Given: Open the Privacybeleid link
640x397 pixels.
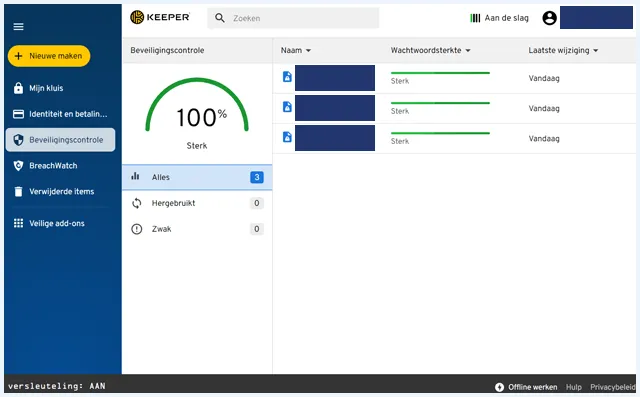Looking at the screenshot, I should click(613, 387).
